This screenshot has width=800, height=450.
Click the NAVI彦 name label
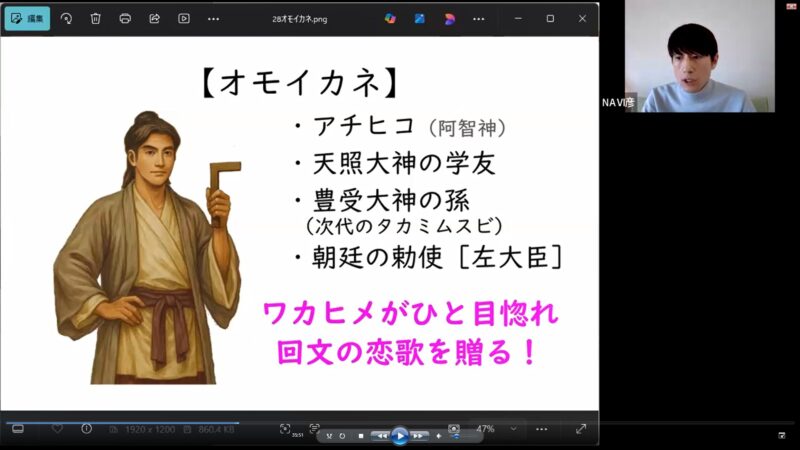click(618, 103)
